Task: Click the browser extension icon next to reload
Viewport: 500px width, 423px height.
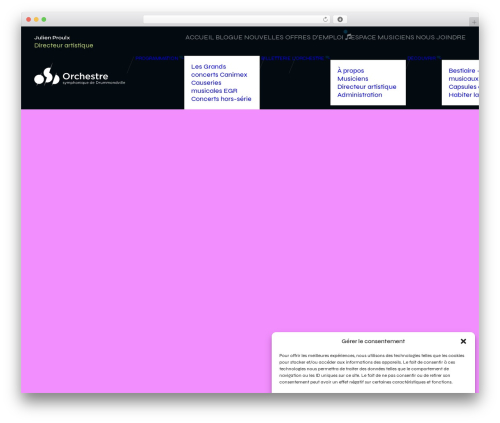Action: tap(340, 19)
